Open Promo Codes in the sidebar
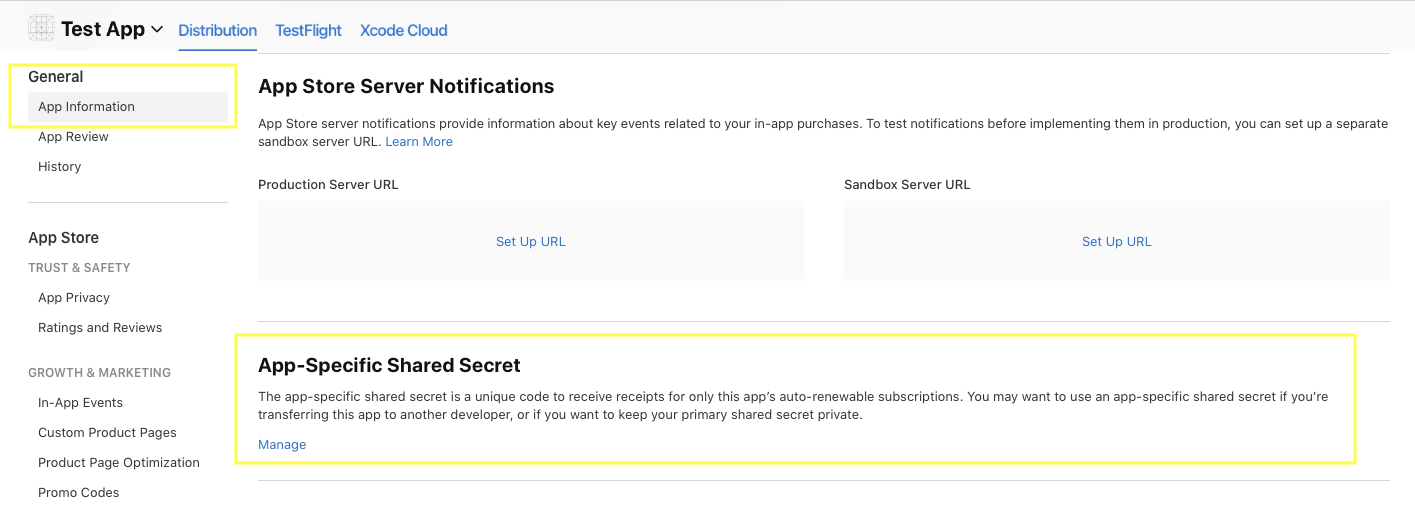 point(78,493)
